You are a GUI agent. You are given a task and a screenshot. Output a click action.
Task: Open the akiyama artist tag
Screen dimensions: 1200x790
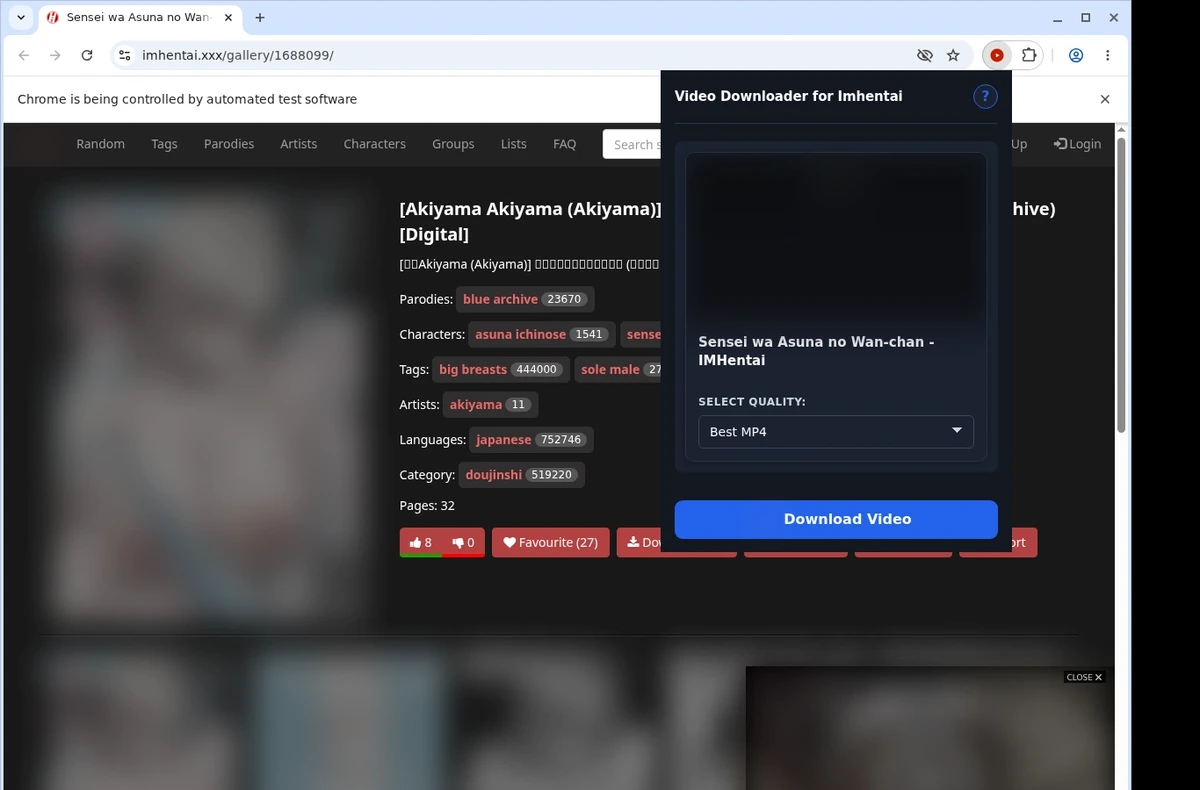pyautogui.click(x=490, y=404)
